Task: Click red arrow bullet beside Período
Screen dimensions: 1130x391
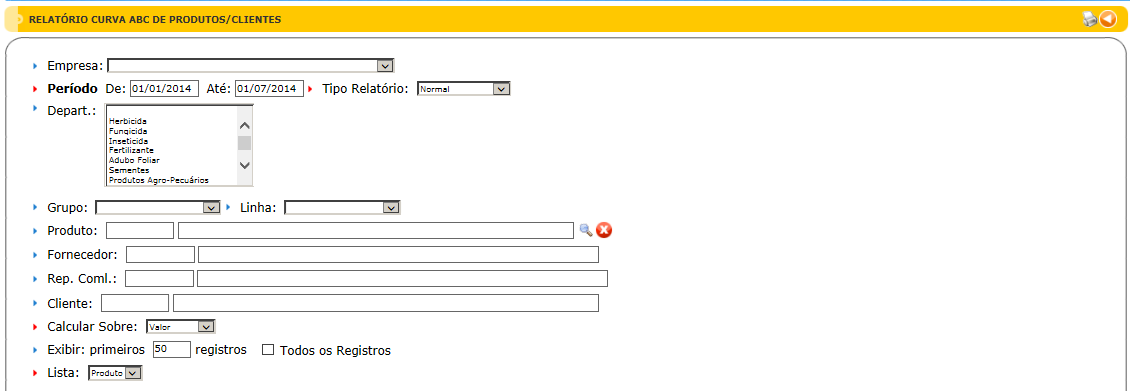Action: (35, 89)
